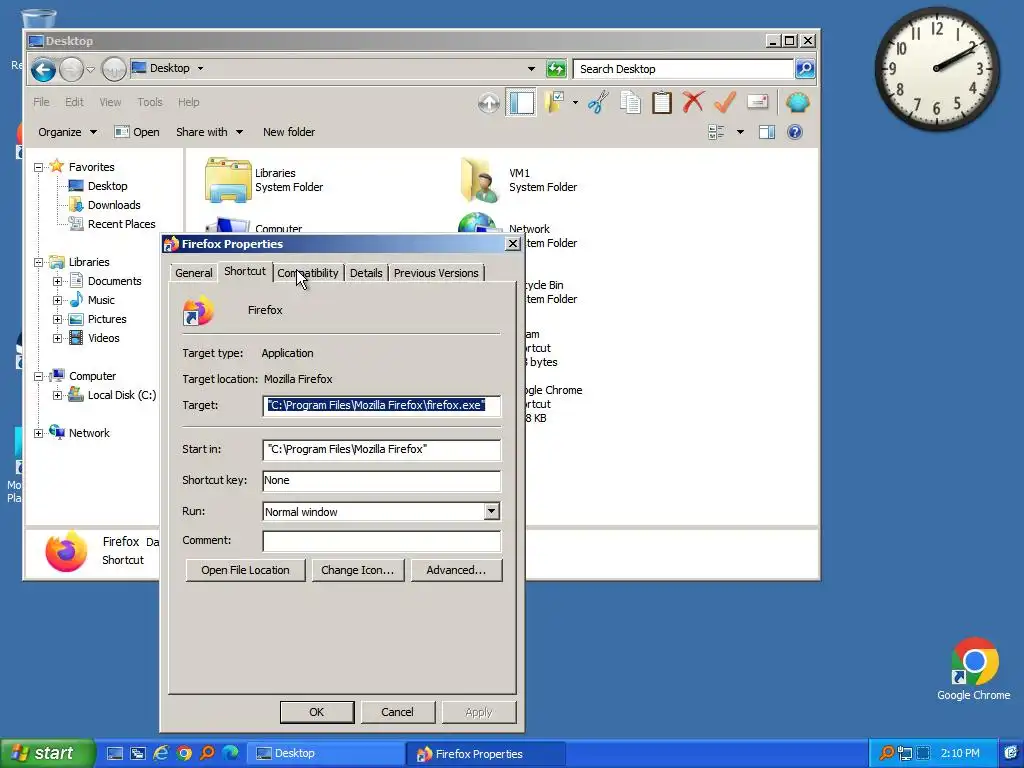Image resolution: width=1024 pixels, height=768 pixels.
Task: Open the Organize dropdown menu
Action: click(67, 132)
